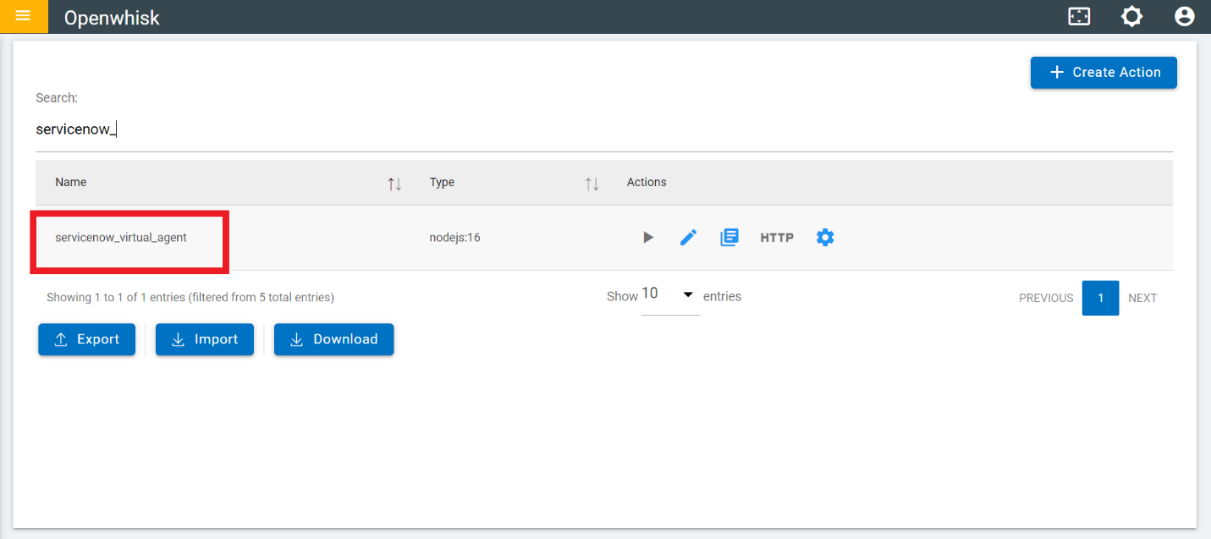Edit servicenow_virtual_agent with pencil icon
This screenshot has height=539, width=1211.
[688, 238]
